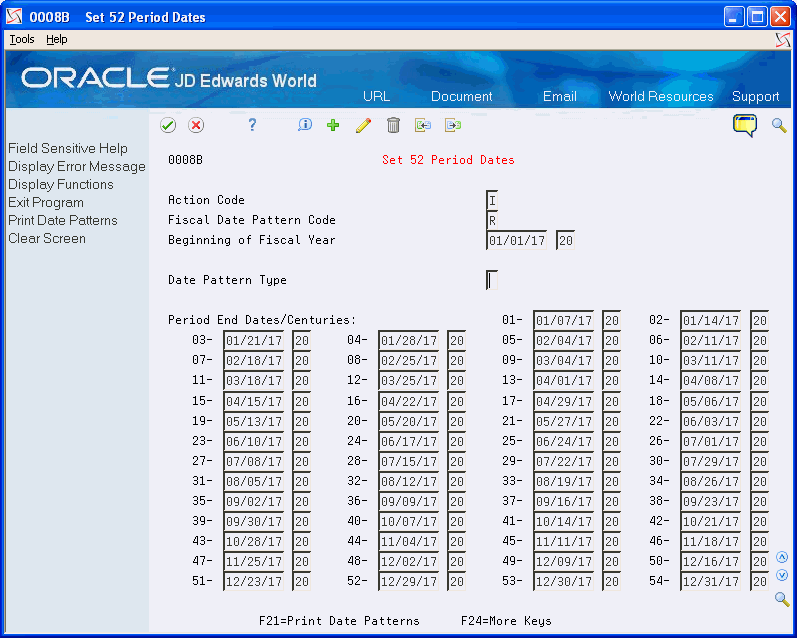This screenshot has height=638, width=797.
Task: Choose Exit Program
Action: (46, 202)
